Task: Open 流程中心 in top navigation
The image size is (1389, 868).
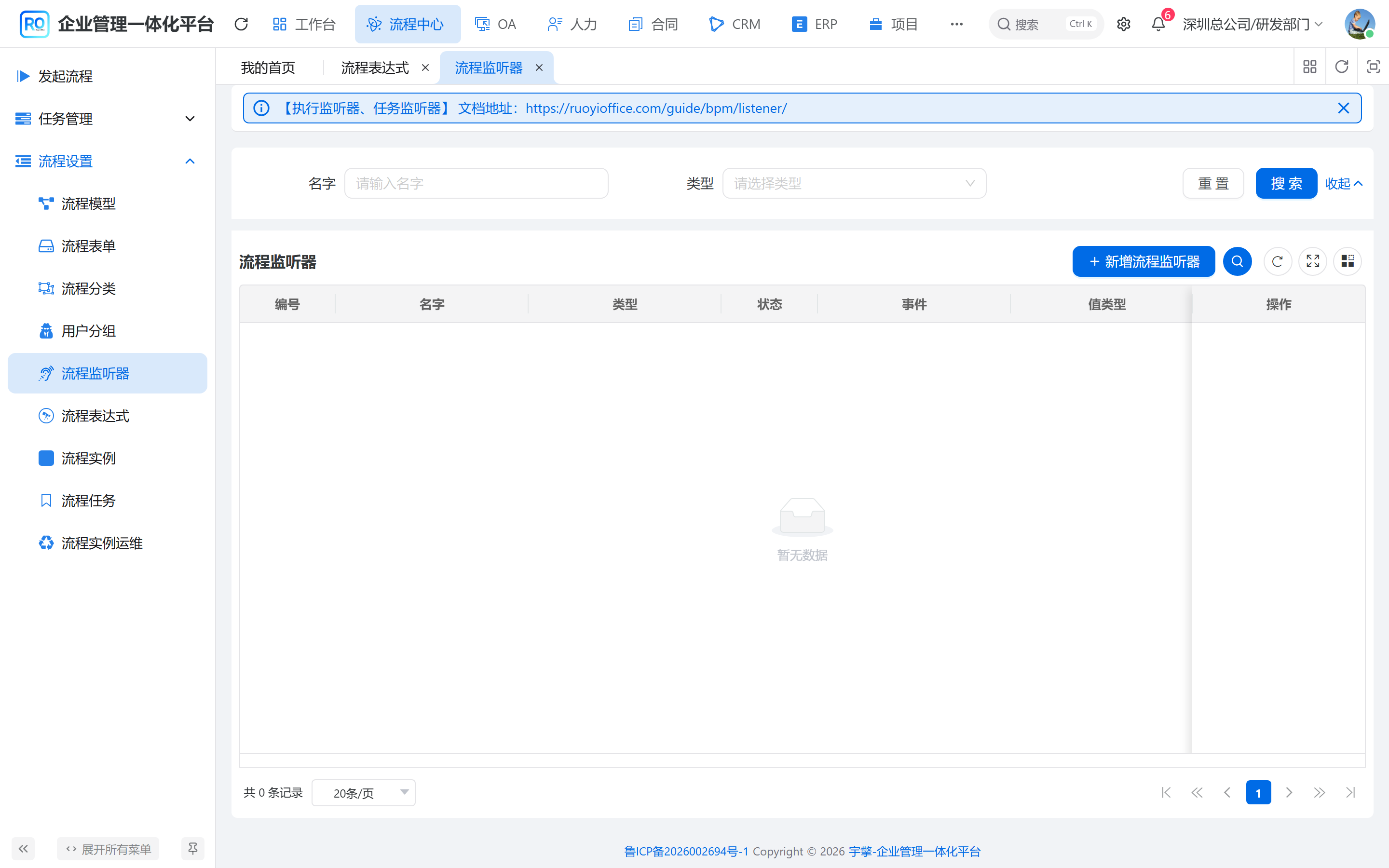Action: pos(408,24)
